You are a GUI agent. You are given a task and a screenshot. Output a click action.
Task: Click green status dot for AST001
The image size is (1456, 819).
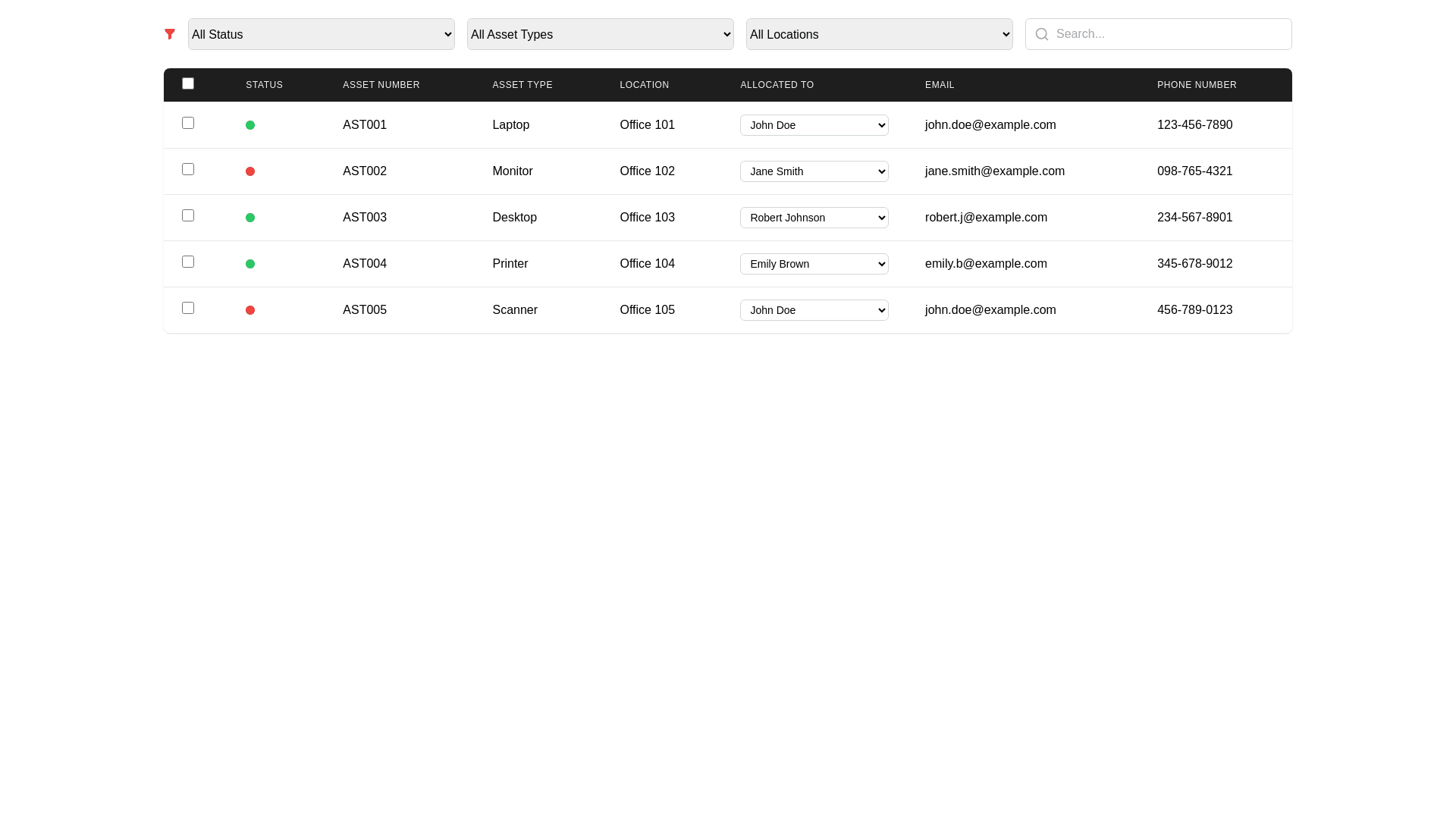[x=250, y=125]
